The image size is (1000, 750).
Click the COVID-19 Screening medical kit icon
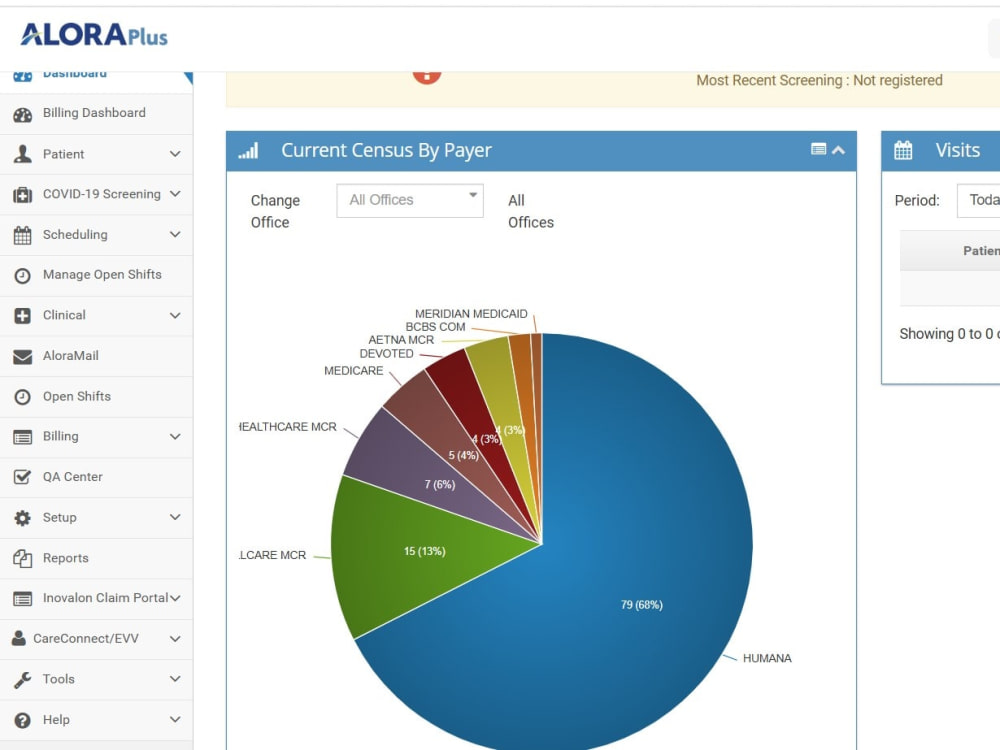tap(22, 195)
